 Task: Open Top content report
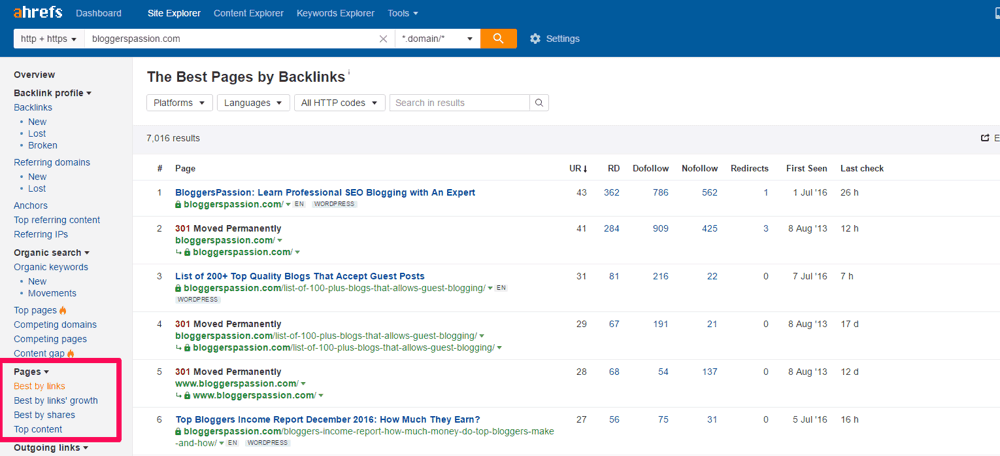click(38, 429)
